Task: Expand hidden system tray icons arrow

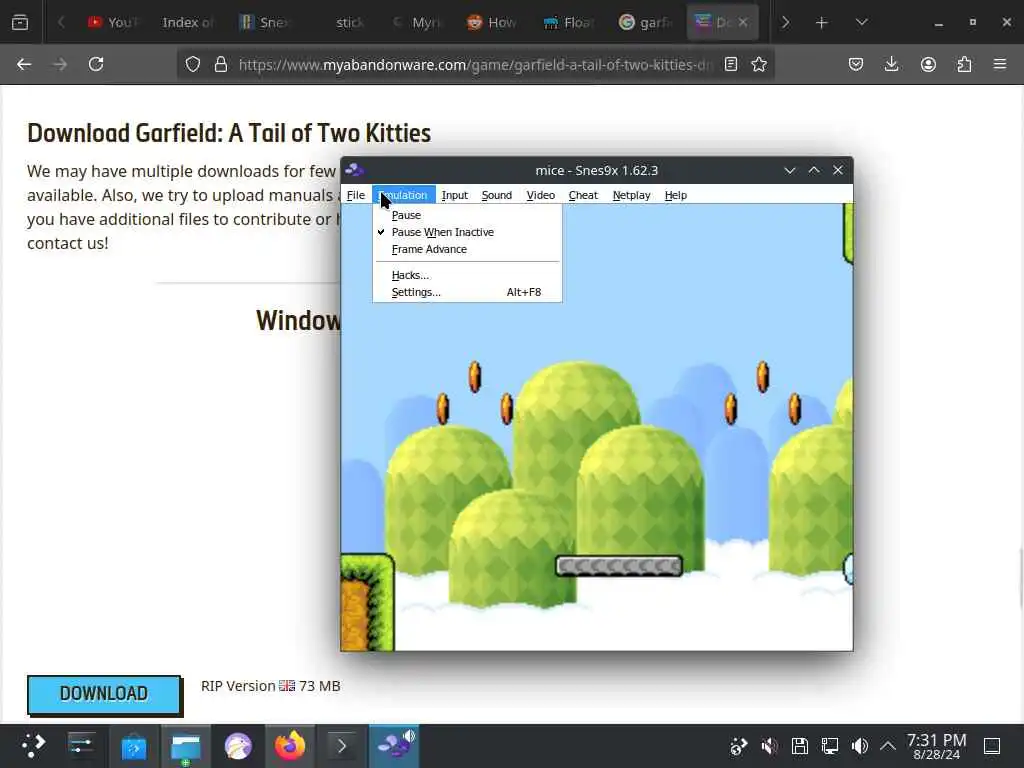Action: 888,746
